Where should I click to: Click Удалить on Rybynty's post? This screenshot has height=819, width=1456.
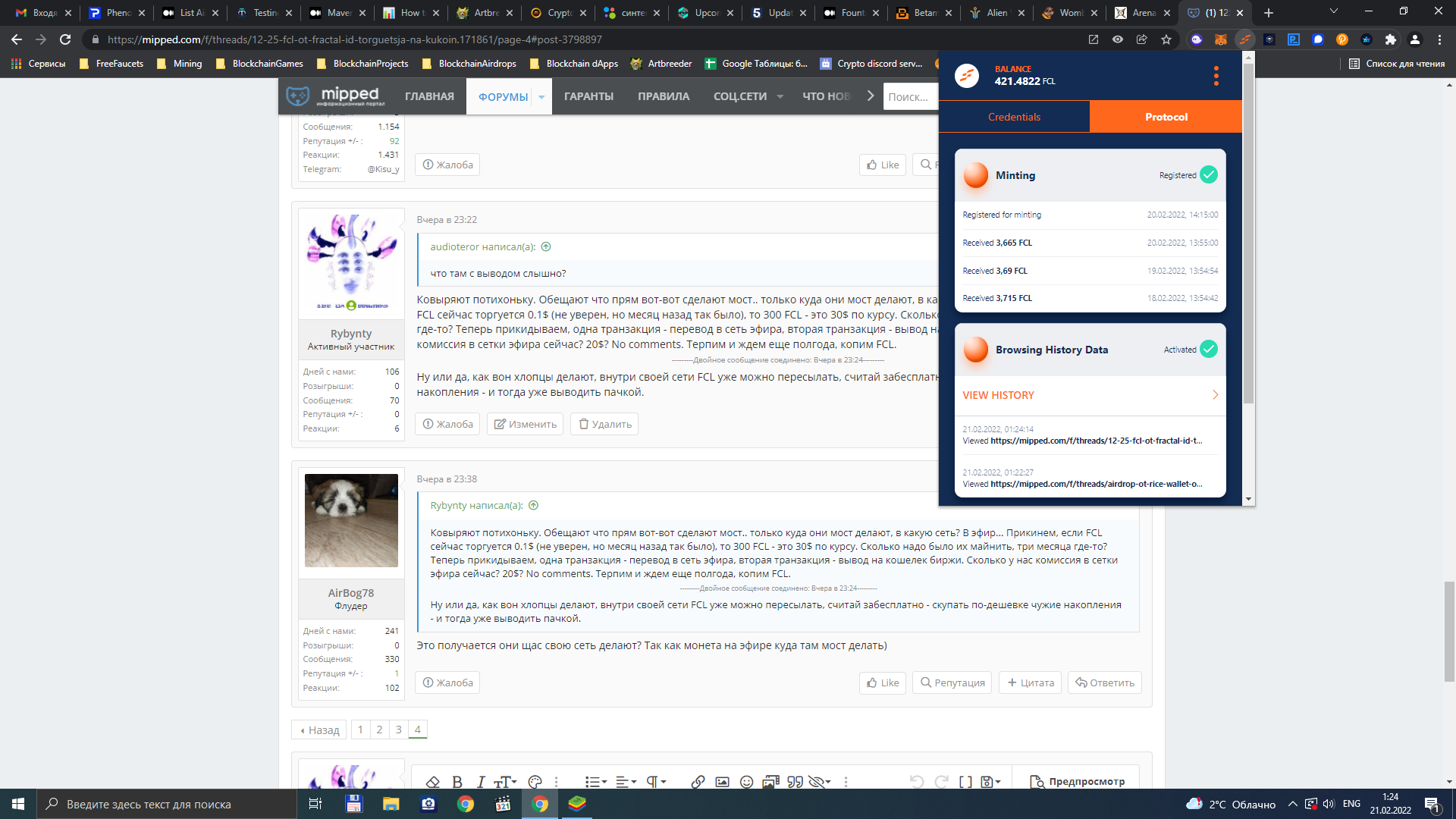(604, 424)
